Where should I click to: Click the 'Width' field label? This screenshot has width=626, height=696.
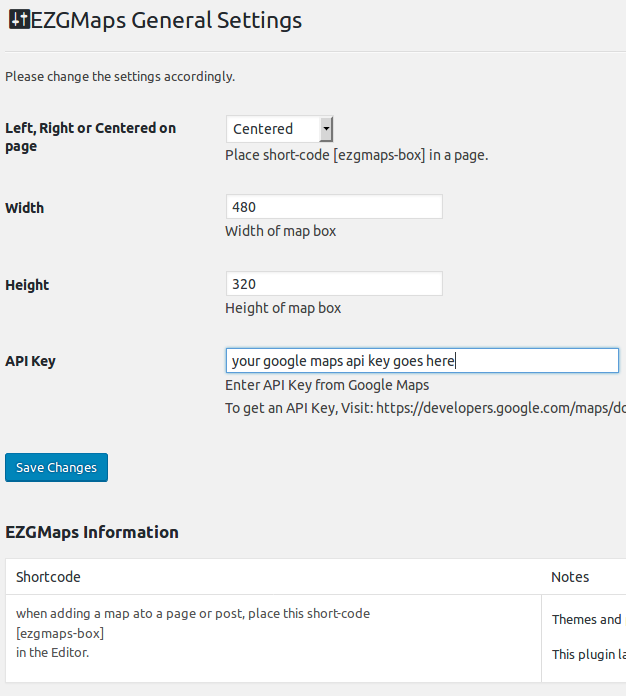(x=24, y=208)
